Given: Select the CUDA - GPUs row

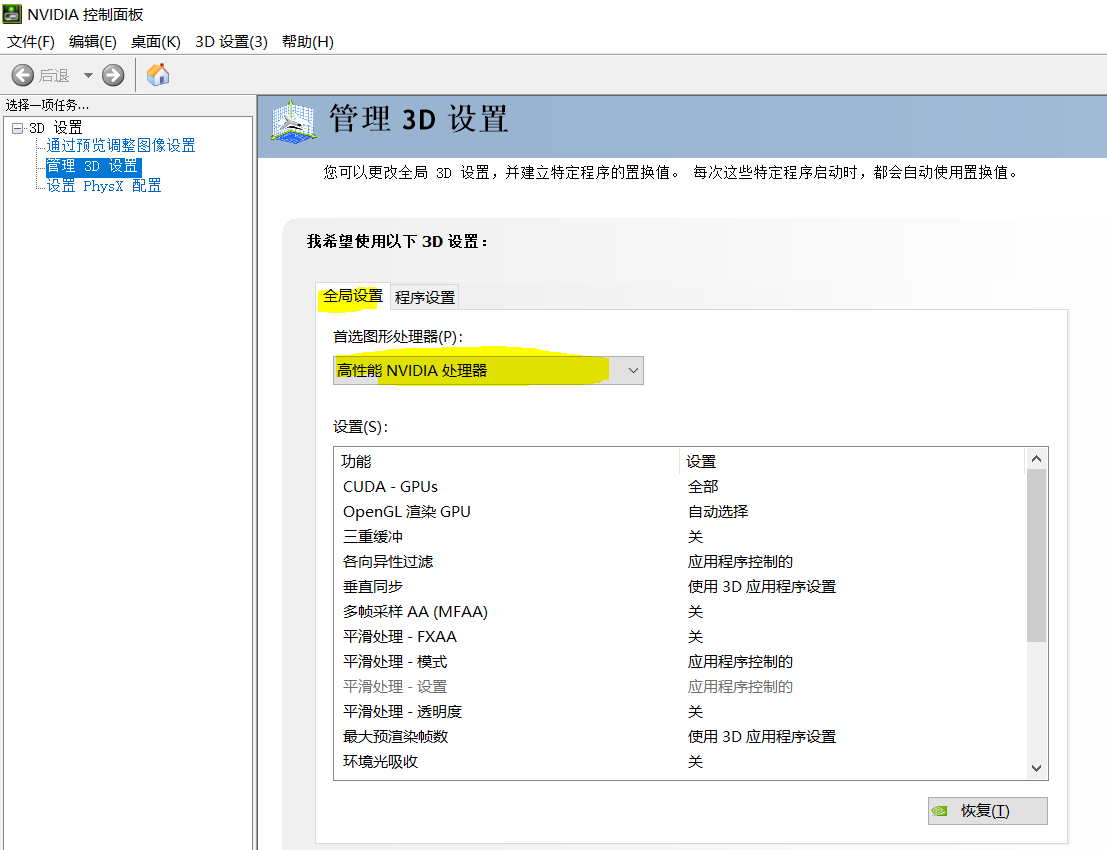Looking at the screenshot, I should [x=681, y=487].
